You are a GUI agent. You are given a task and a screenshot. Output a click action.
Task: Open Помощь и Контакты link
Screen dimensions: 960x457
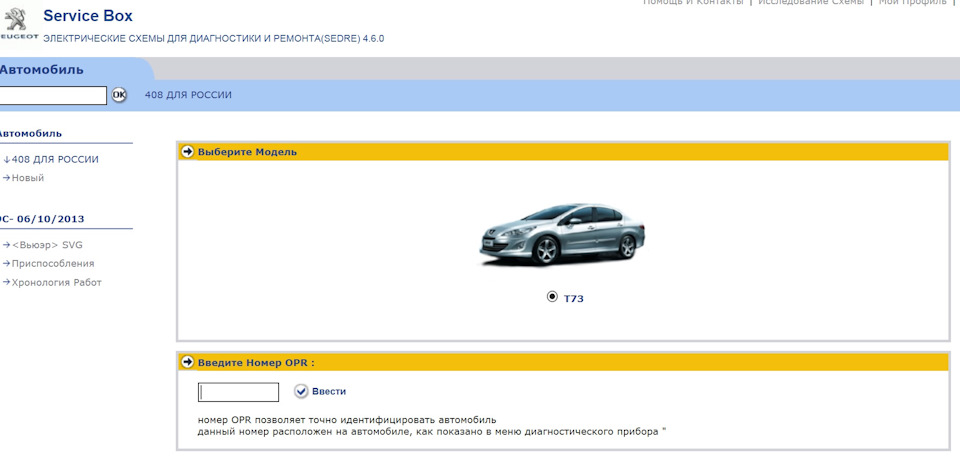coord(692,2)
